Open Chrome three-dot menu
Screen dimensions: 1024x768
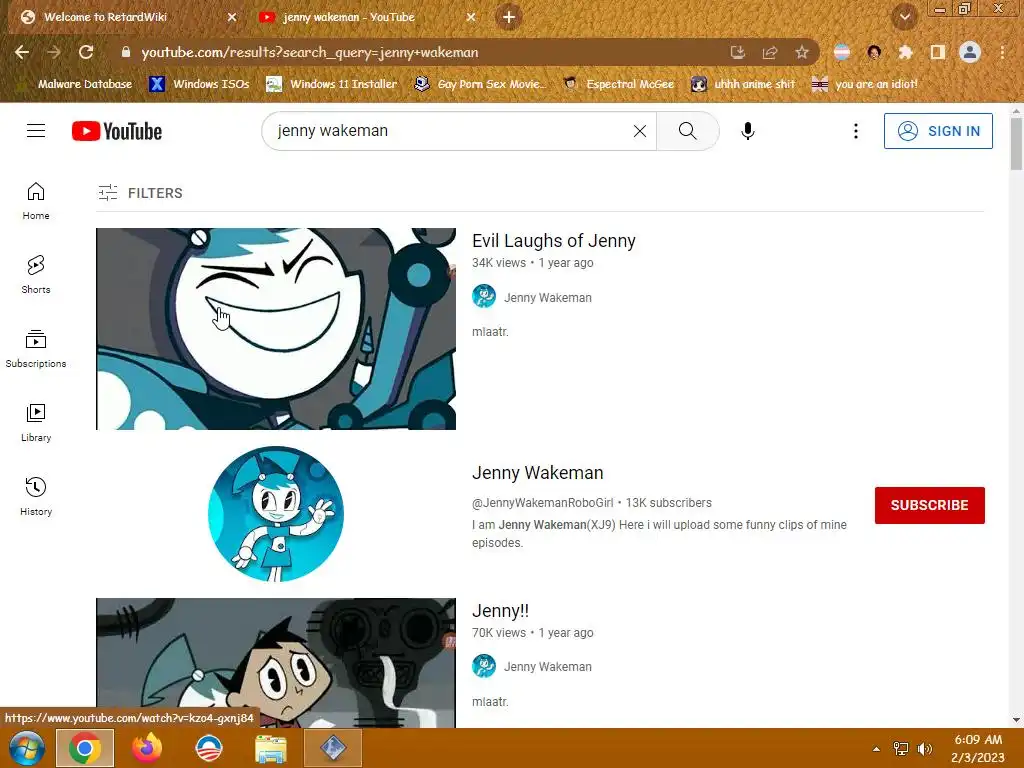[x=1002, y=52]
